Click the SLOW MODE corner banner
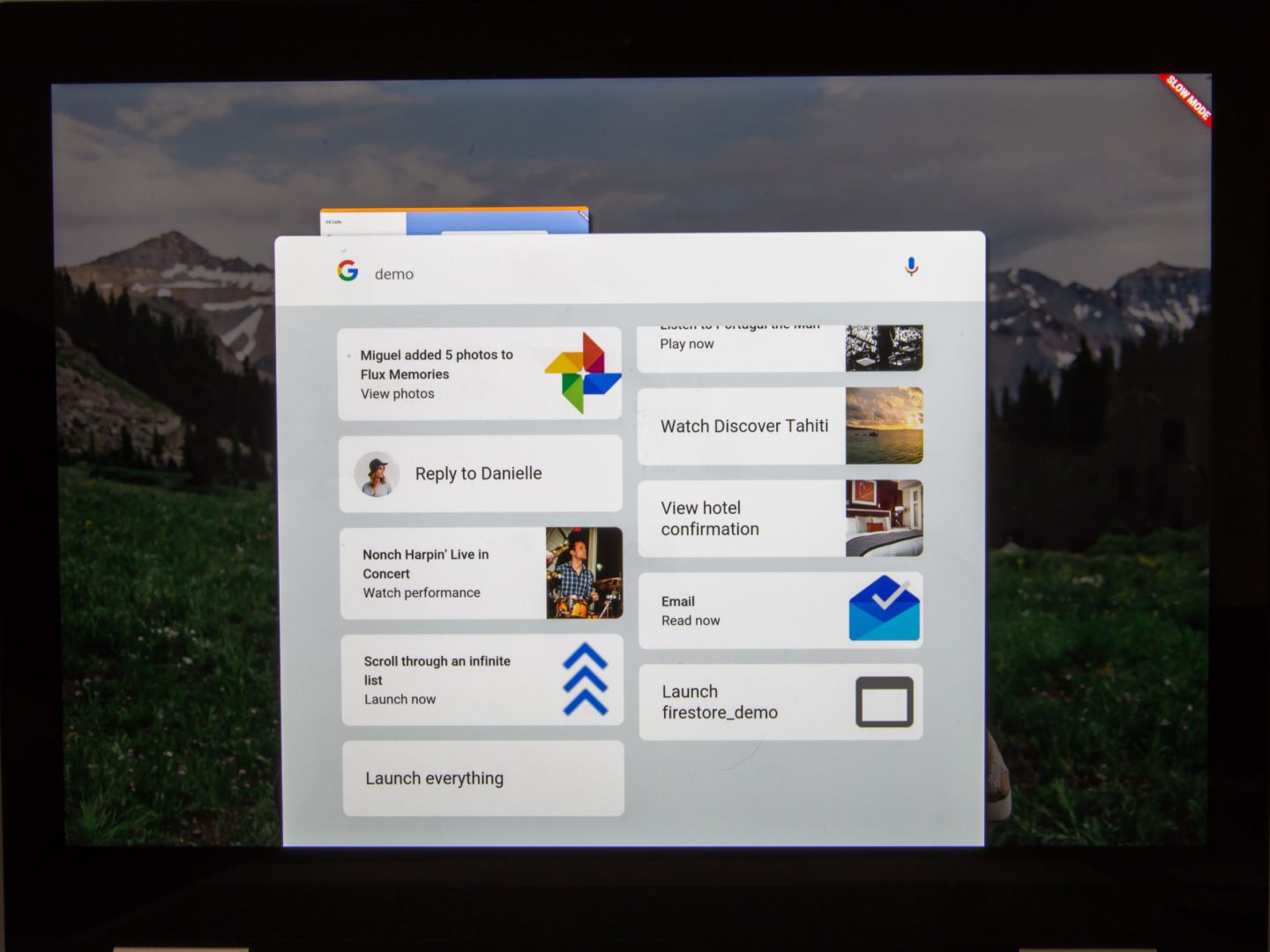Viewport: 1270px width, 952px height. [x=1188, y=99]
